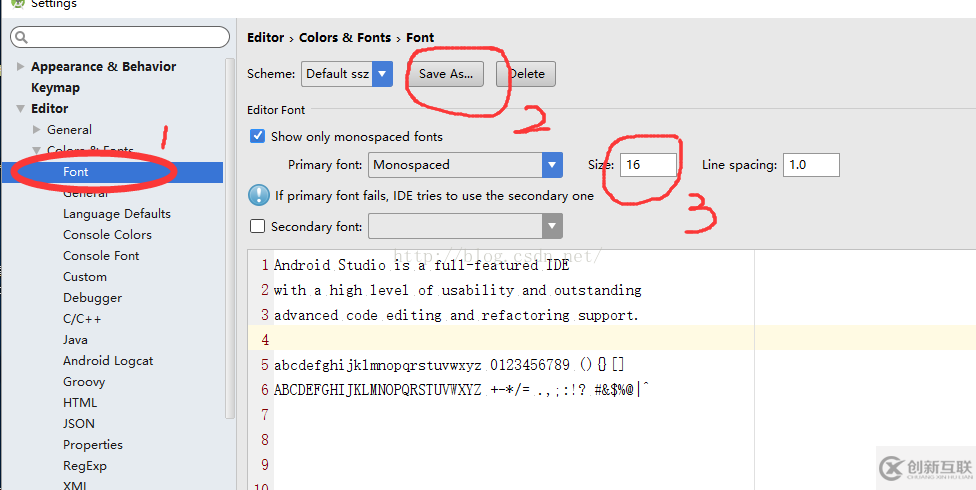The image size is (976, 490).
Task: Click the Editor breadcrumb
Action: [265, 37]
